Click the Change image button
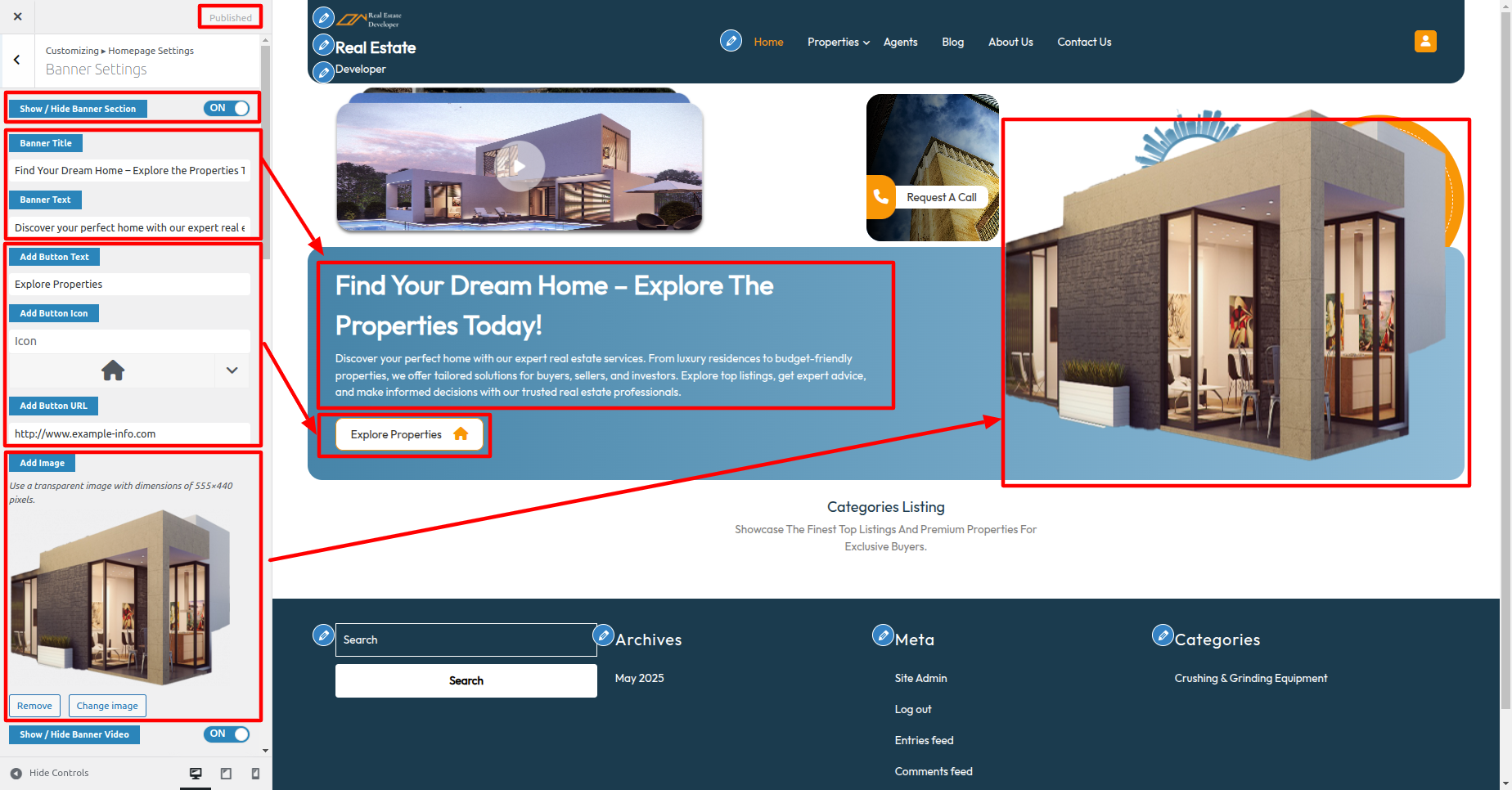The width and height of the screenshot is (1512, 790). click(x=107, y=706)
